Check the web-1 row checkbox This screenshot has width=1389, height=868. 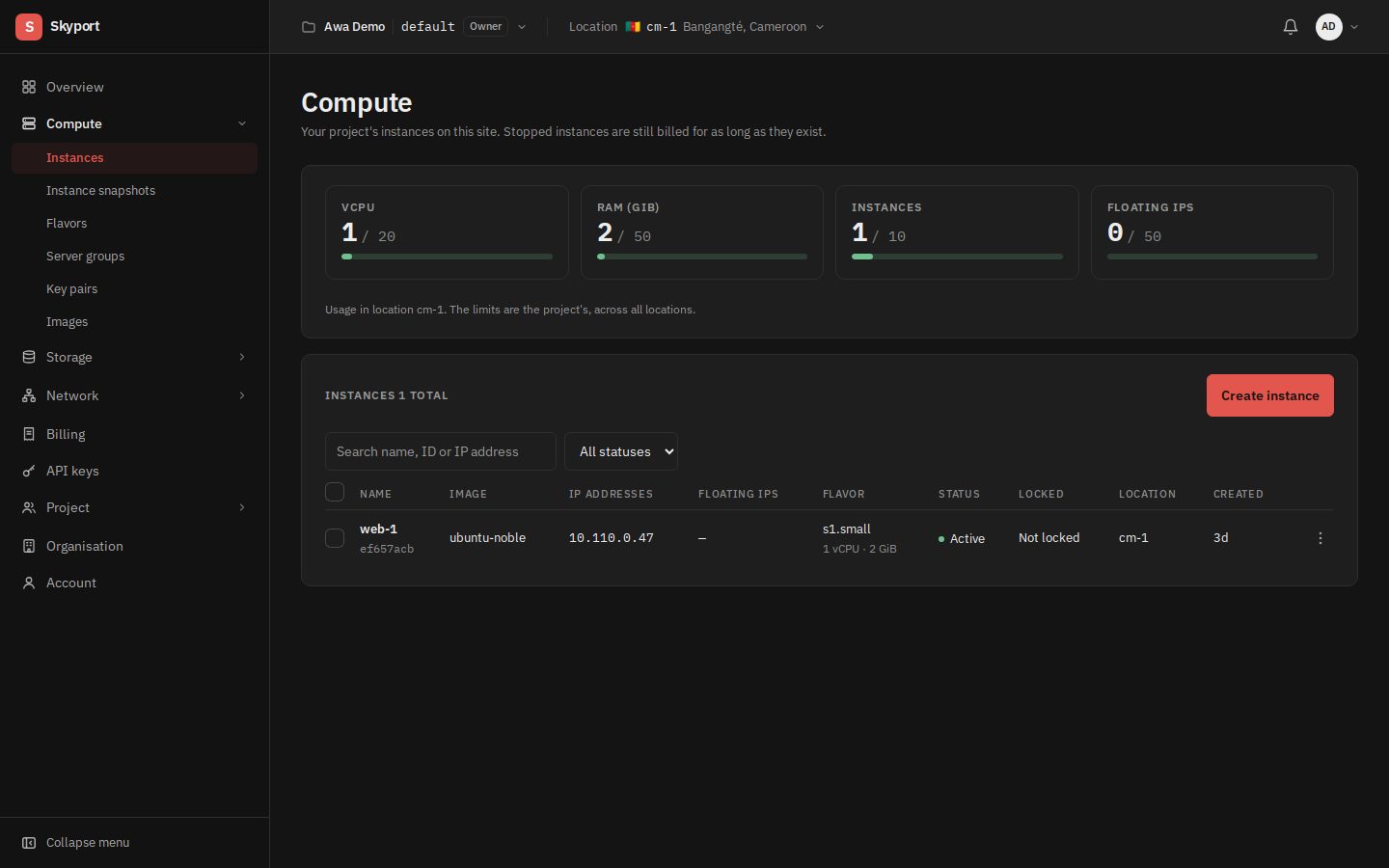[x=335, y=538]
